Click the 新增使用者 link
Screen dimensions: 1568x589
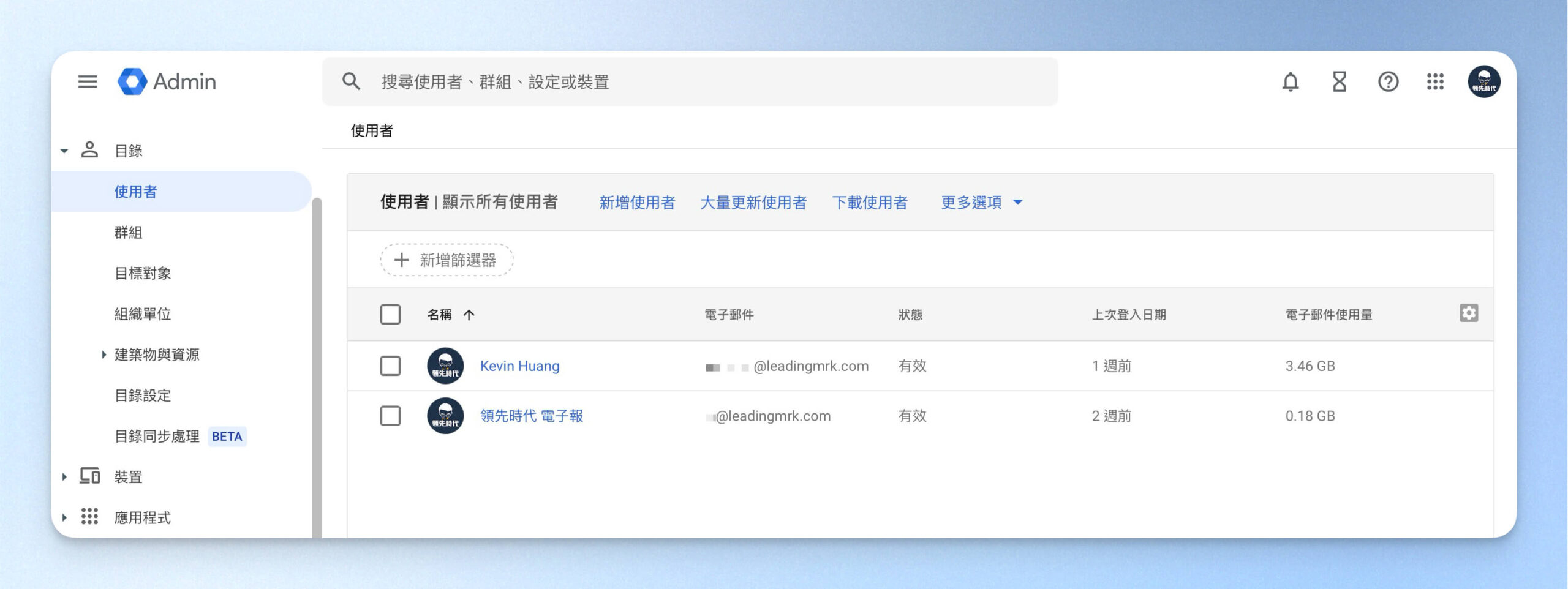(637, 203)
